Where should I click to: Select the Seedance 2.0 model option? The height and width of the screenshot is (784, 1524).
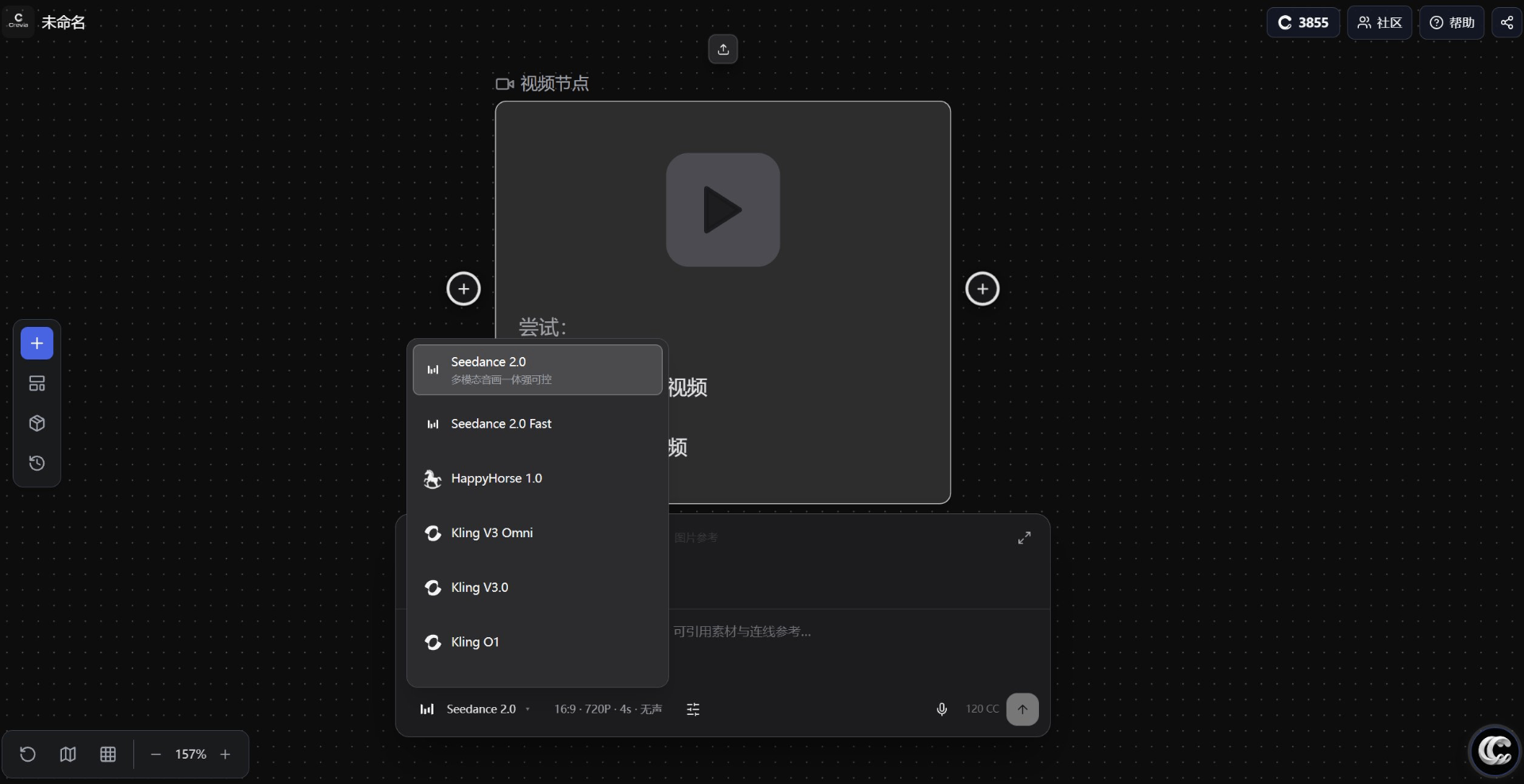coord(537,370)
